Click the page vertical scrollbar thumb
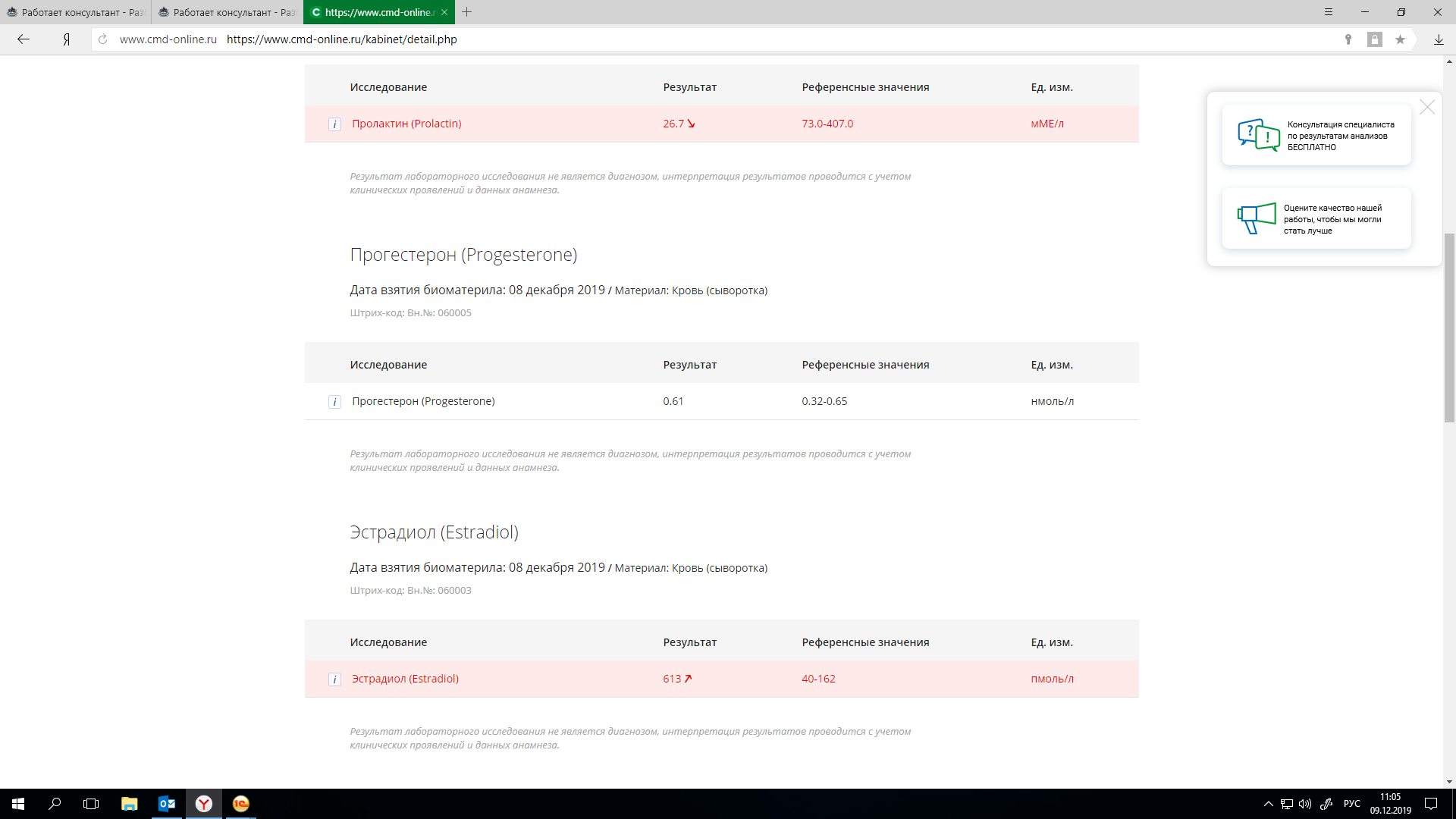The width and height of the screenshot is (1456, 819). 1449,326
